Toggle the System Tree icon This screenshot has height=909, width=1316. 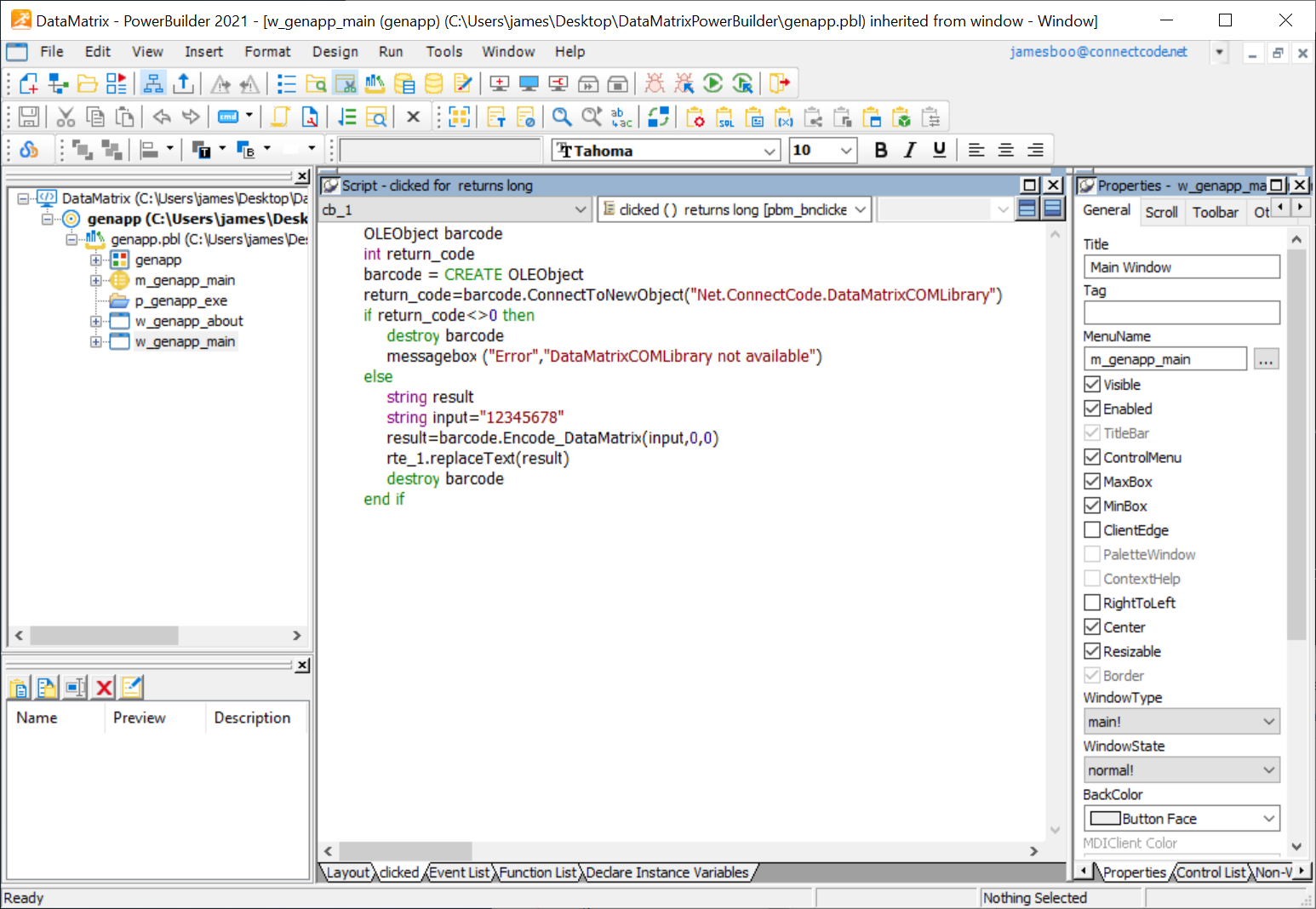click(153, 83)
